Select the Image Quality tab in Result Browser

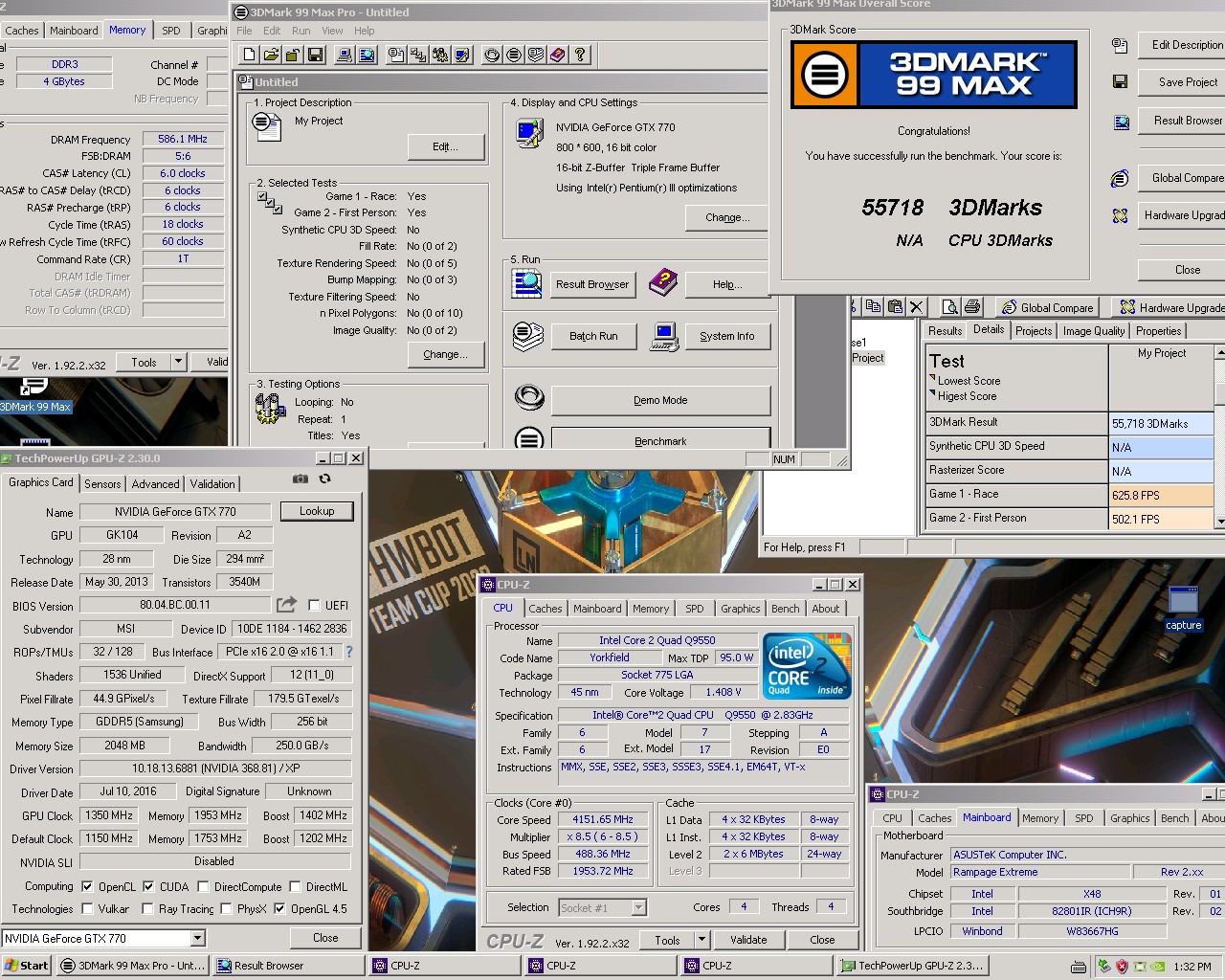[1093, 330]
